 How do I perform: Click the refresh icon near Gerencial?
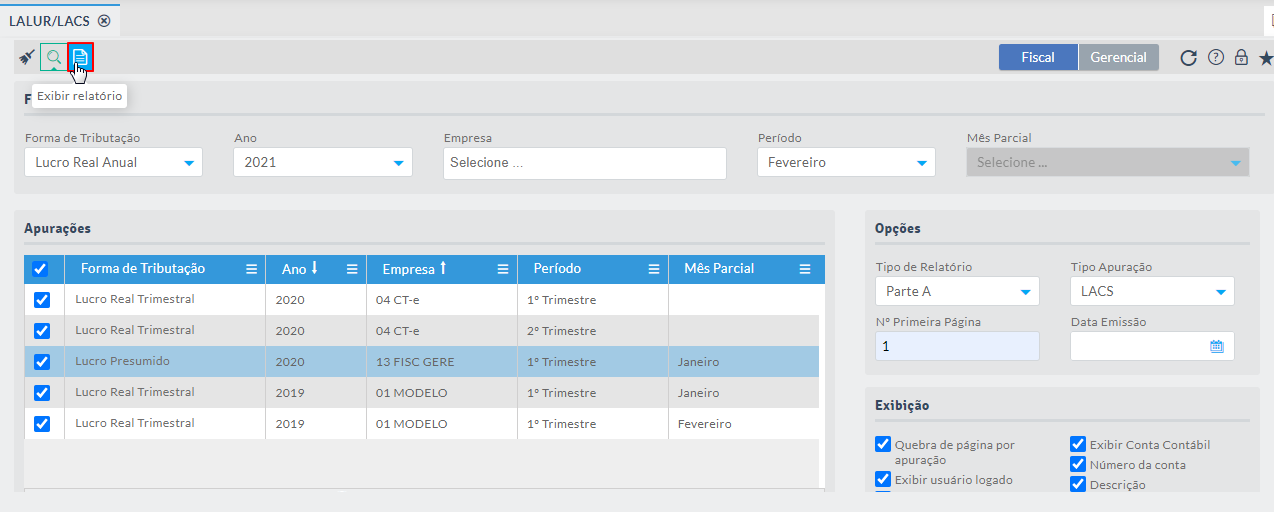1188,58
